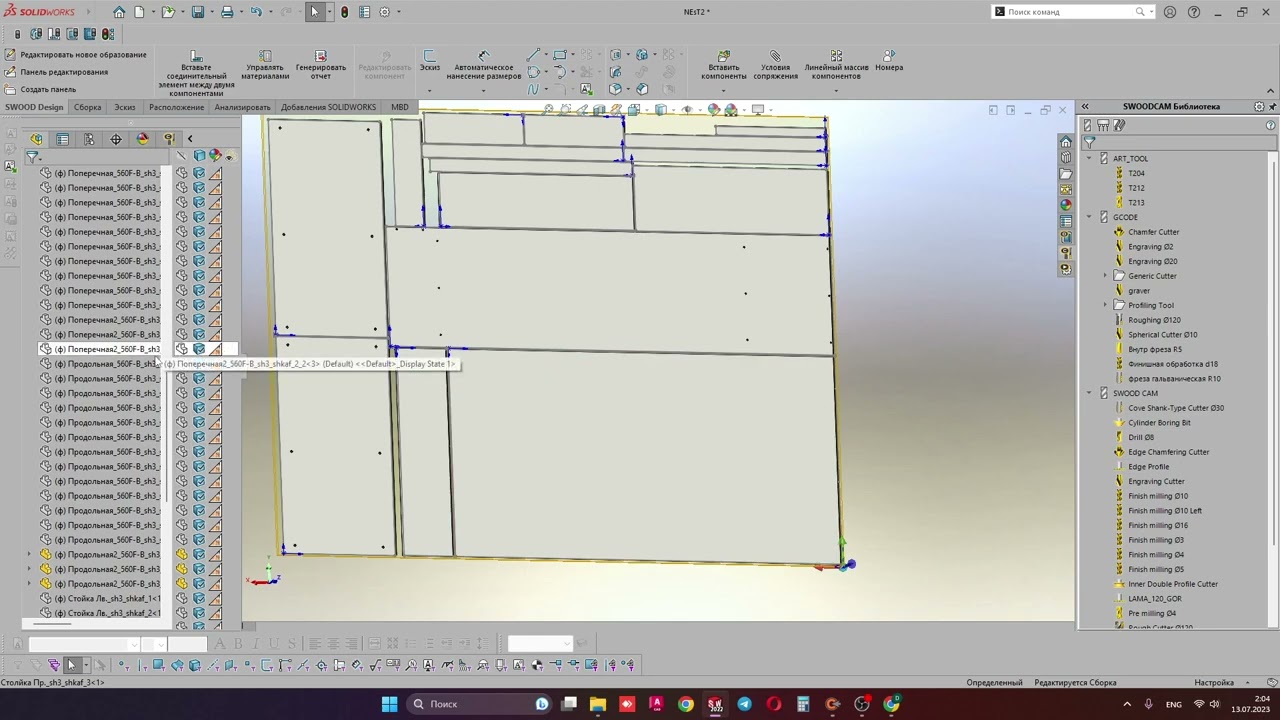Switch to the Расположение tab

(x=176, y=107)
